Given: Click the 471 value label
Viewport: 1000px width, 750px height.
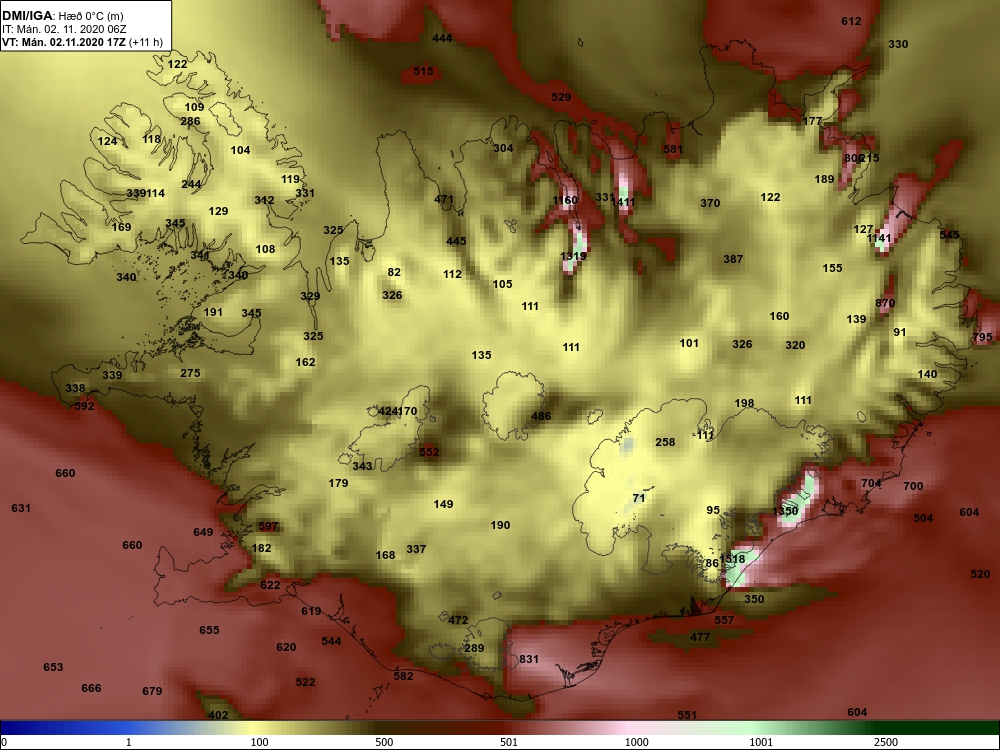Looking at the screenshot, I should tap(443, 199).
